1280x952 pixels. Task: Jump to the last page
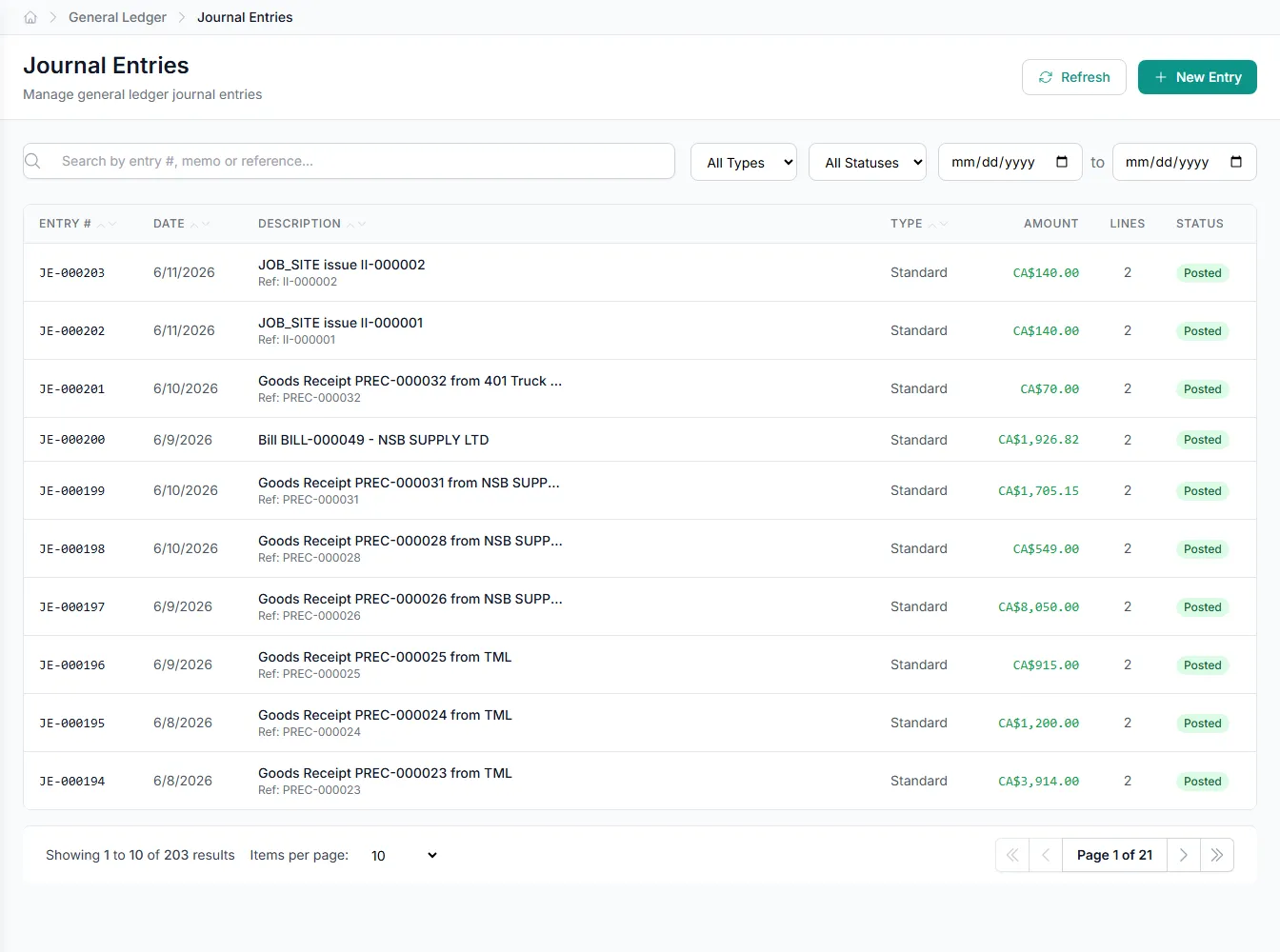1217,855
